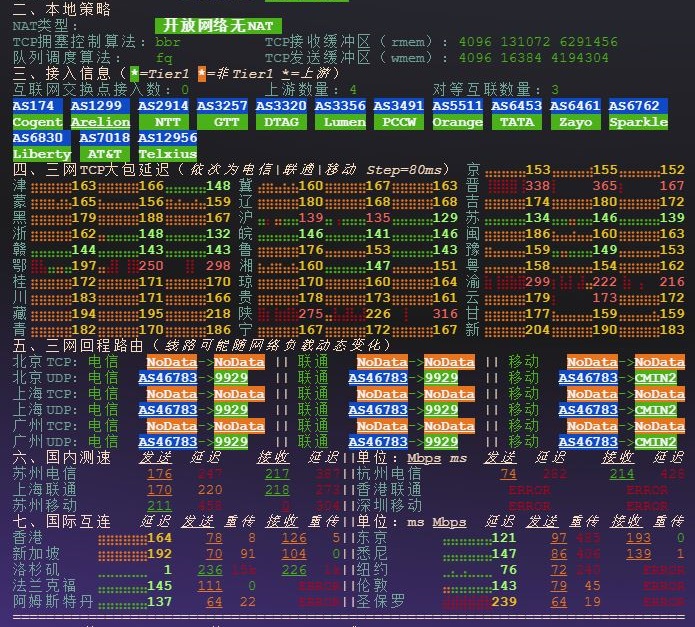Select latency value 338 in 晋 row
Image resolution: width=695 pixels, height=627 pixels.
[538, 186]
